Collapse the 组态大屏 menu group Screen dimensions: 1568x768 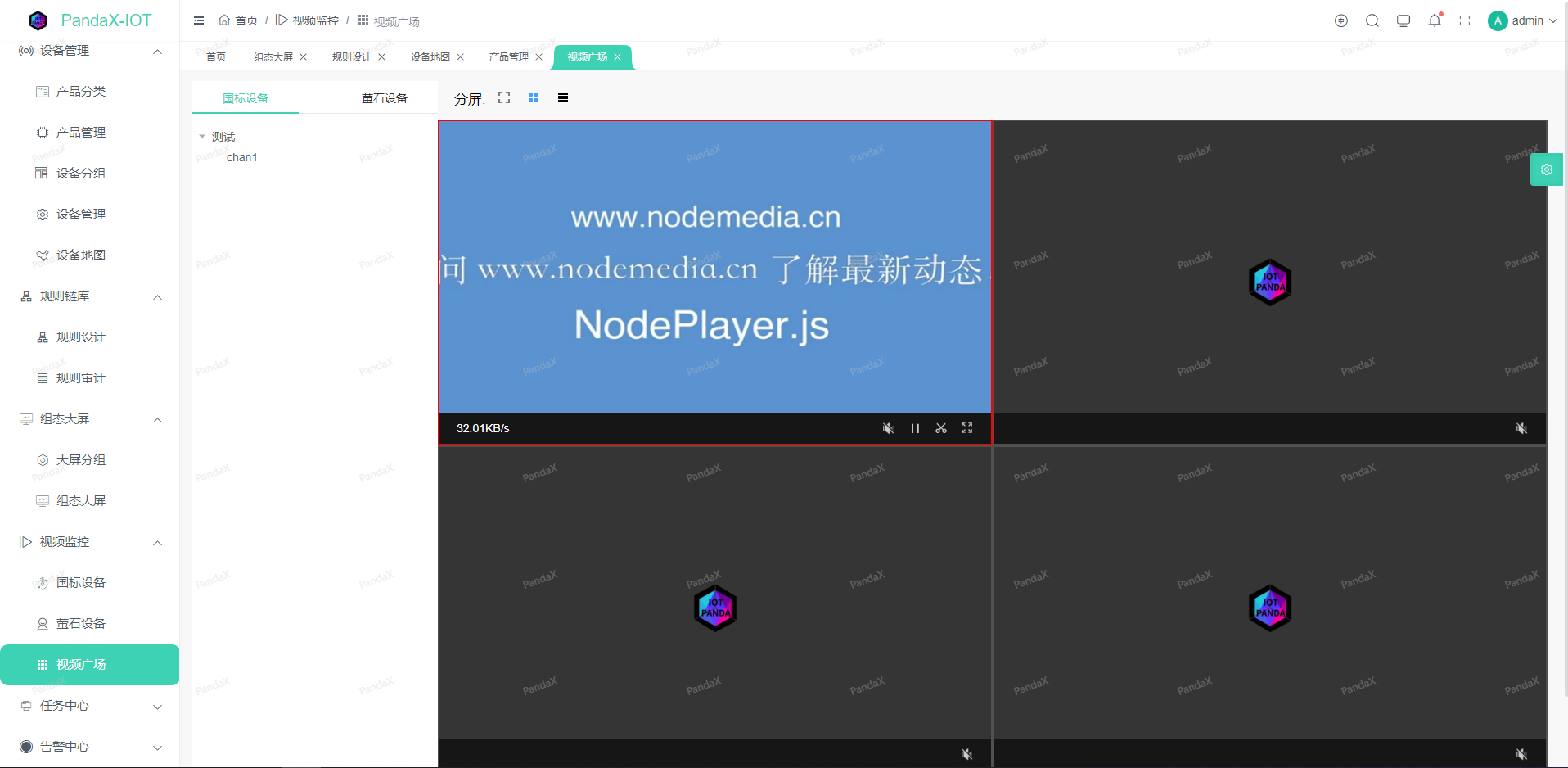[90, 419]
